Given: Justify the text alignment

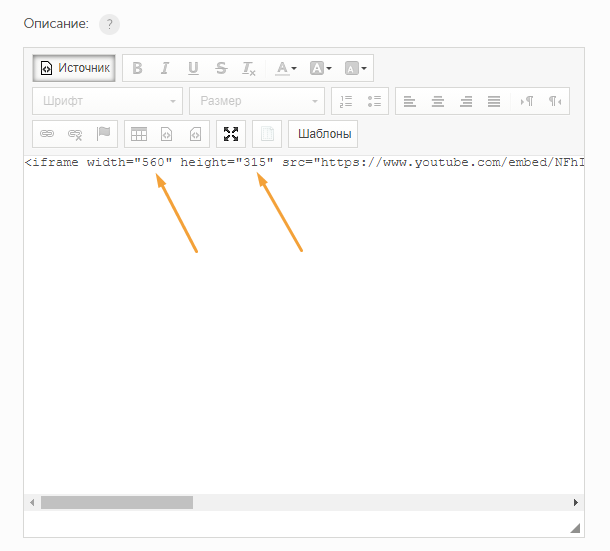Looking at the screenshot, I should tap(494, 101).
